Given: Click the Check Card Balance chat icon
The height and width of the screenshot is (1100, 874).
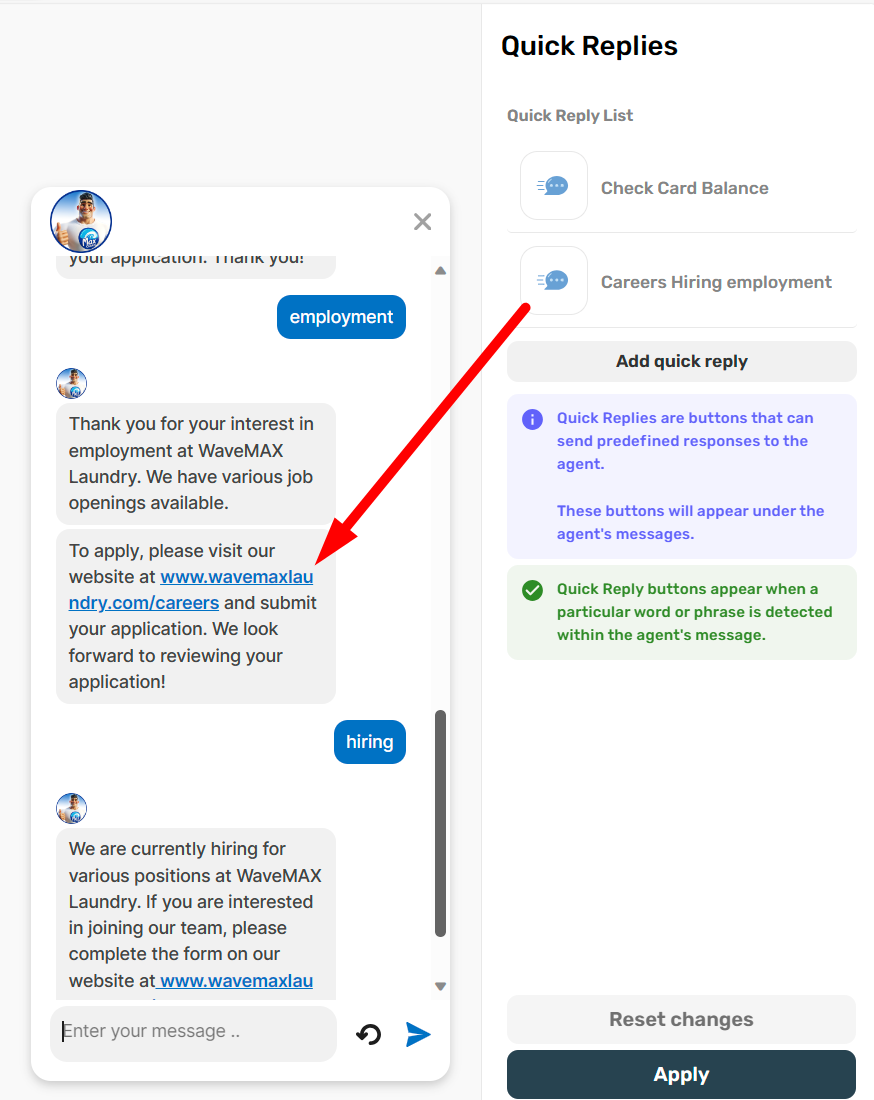Looking at the screenshot, I should pyautogui.click(x=553, y=186).
